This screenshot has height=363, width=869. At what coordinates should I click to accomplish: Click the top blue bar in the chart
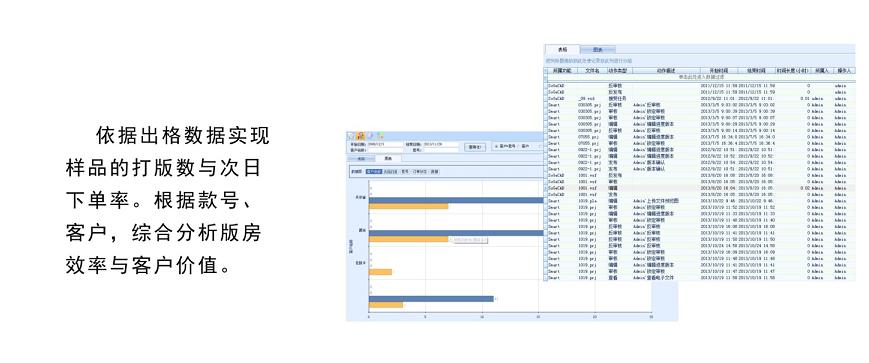456,200
